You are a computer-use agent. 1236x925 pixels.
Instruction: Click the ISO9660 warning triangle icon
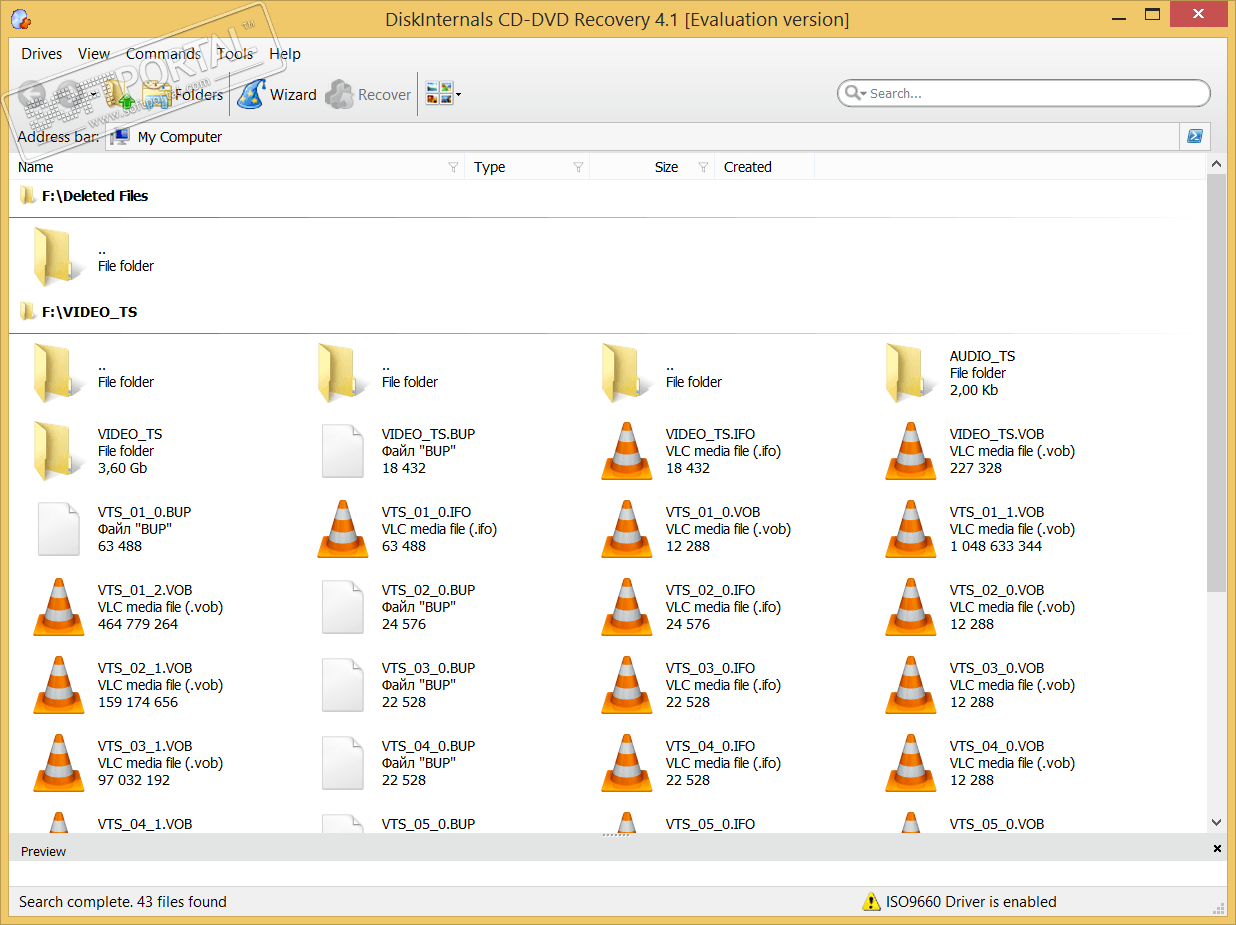point(871,901)
